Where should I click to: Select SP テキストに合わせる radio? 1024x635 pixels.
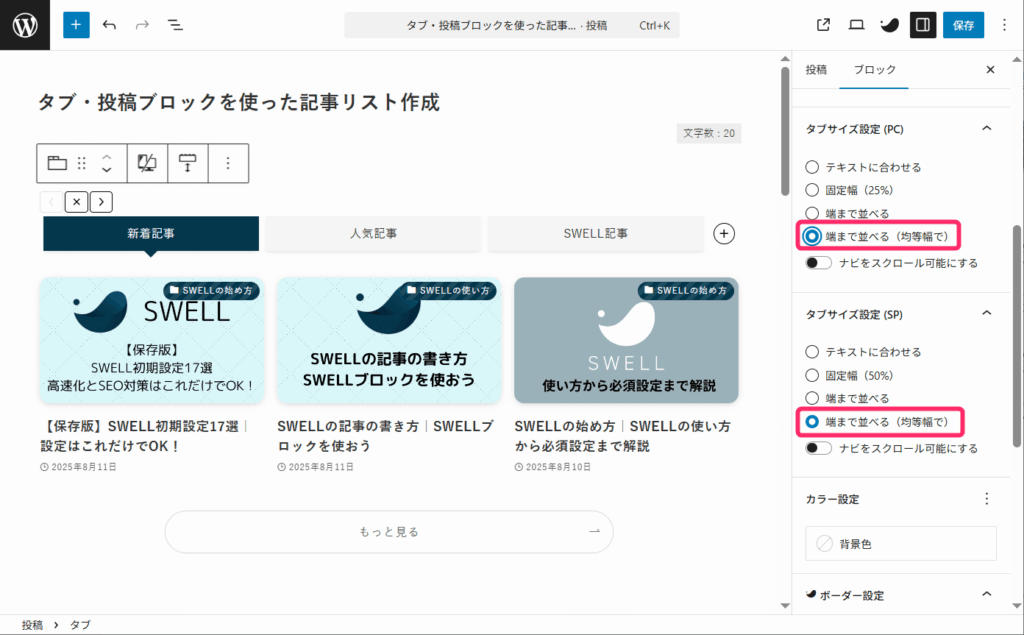tap(812, 352)
